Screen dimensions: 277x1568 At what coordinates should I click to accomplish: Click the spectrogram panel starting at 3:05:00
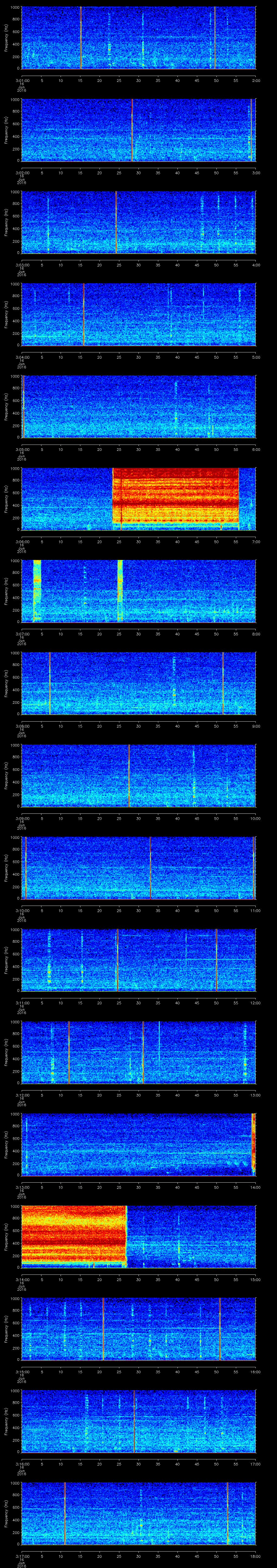139,407
